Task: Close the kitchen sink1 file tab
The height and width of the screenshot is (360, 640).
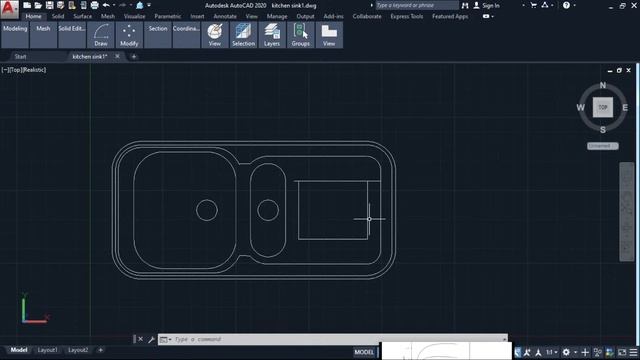Action: pyautogui.click(x=118, y=56)
